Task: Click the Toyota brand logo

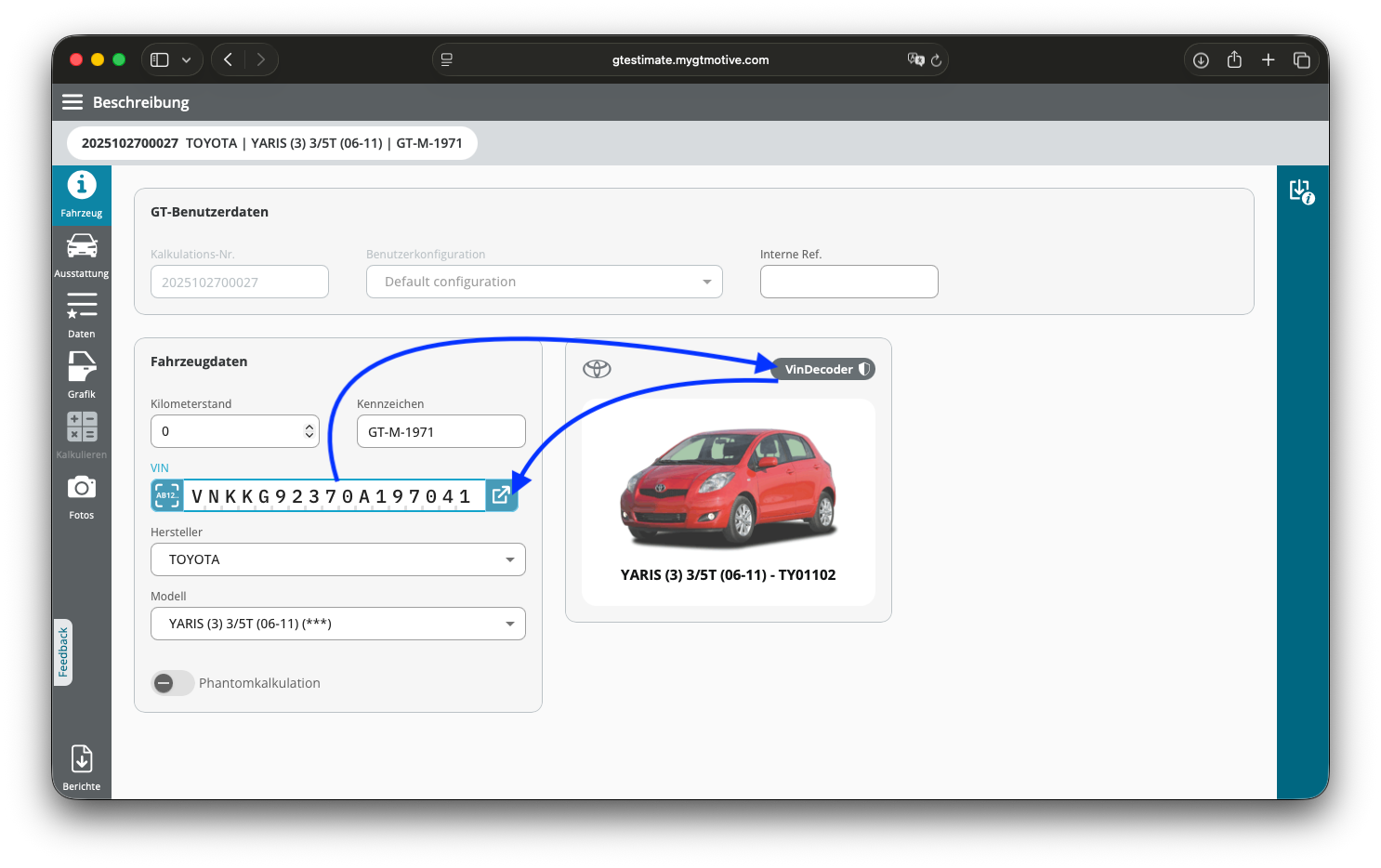Action: [x=597, y=369]
